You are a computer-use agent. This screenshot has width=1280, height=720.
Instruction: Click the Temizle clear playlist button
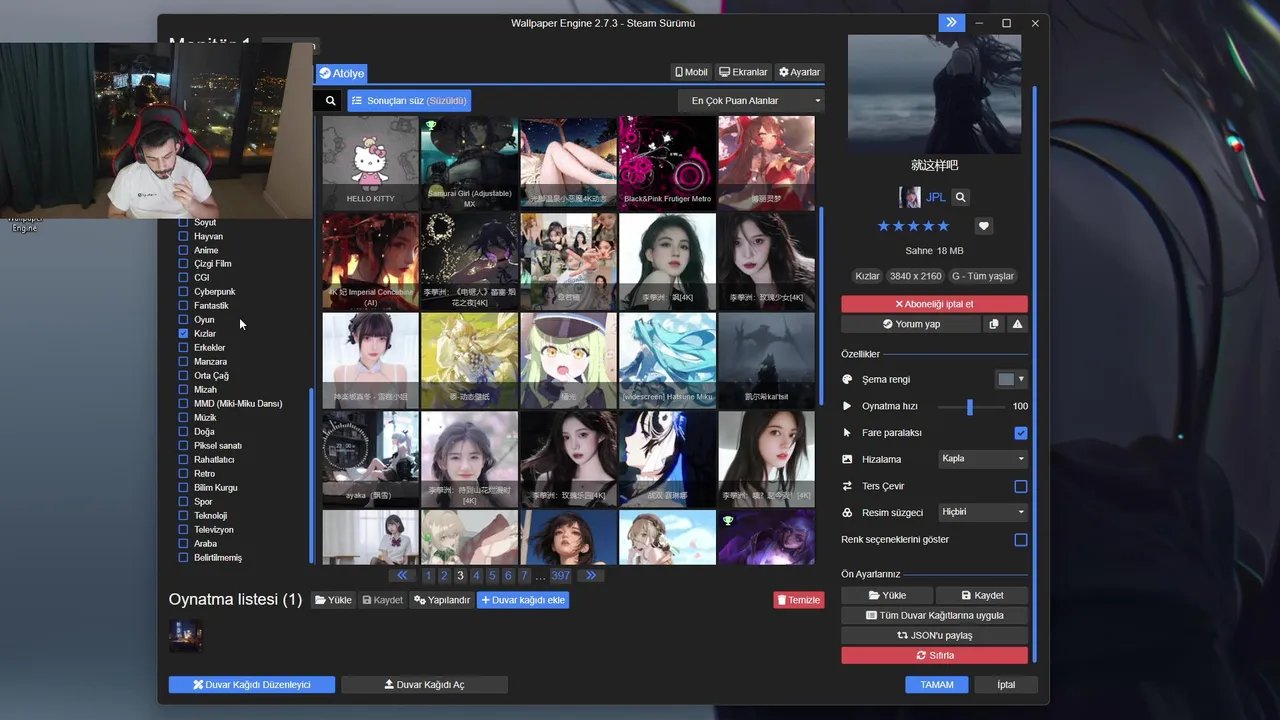[x=798, y=600]
